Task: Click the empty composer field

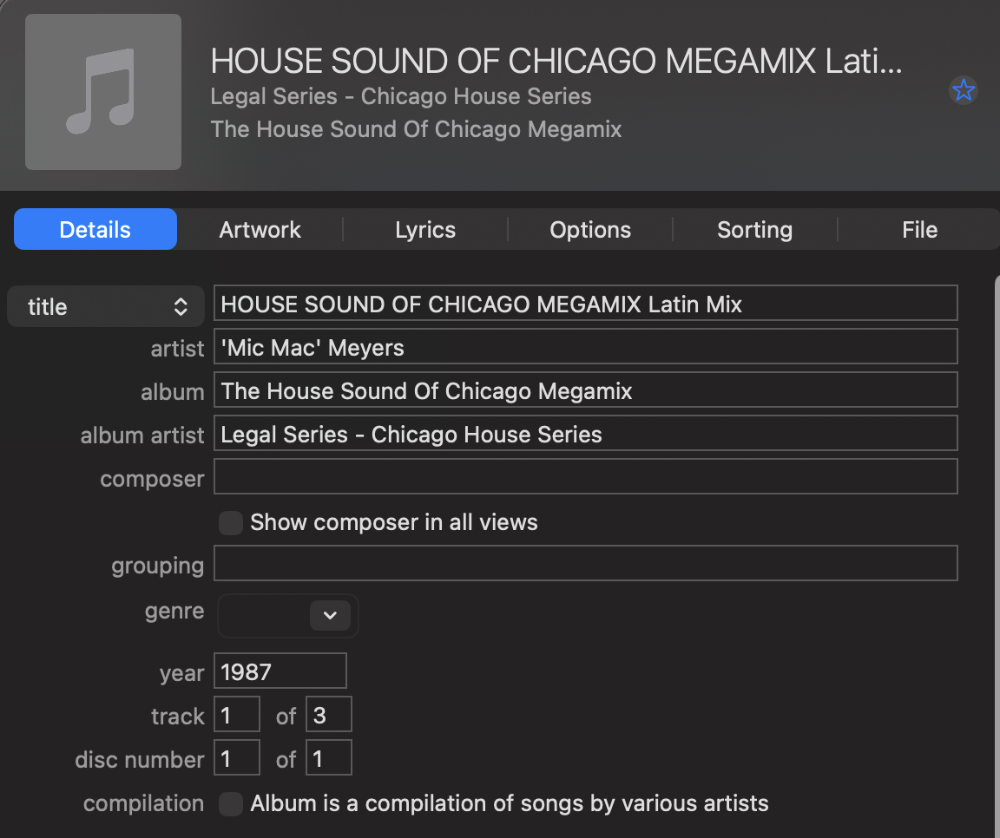Action: pyautogui.click(x=585, y=476)
